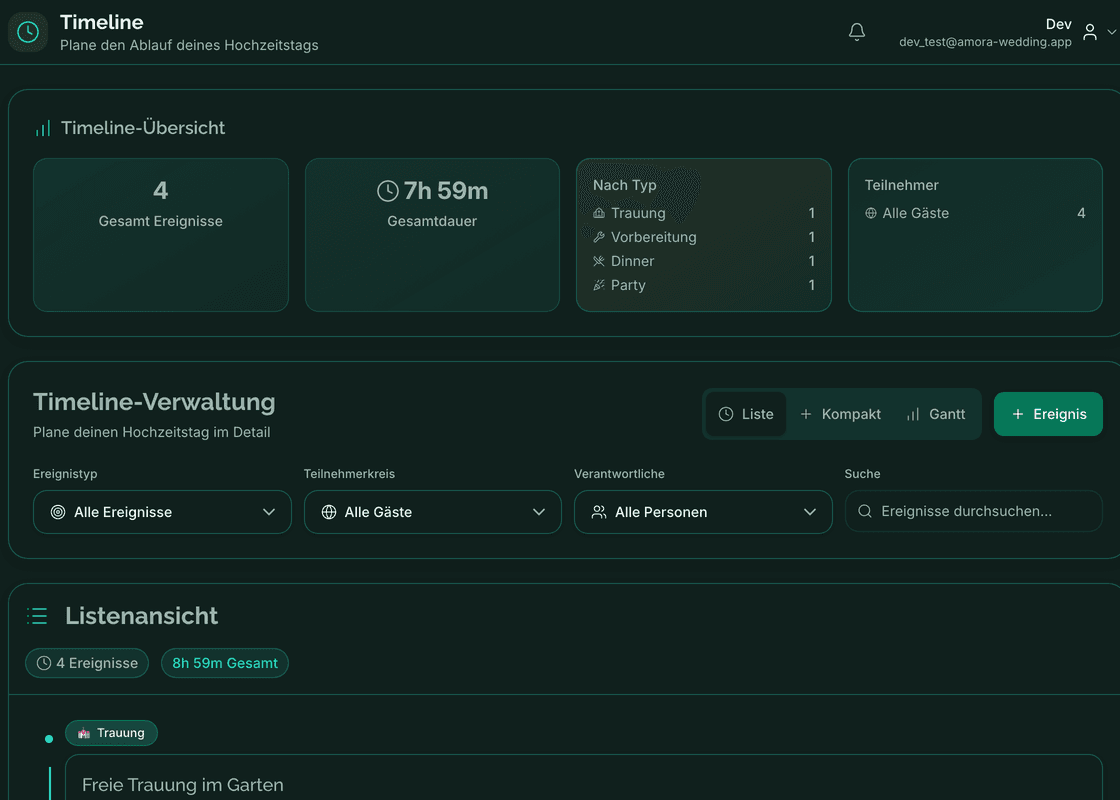Click the chevron of the Alle Ereignisse dropdown
Screen dimensions: 1120x800
click(x=269, y=512)
